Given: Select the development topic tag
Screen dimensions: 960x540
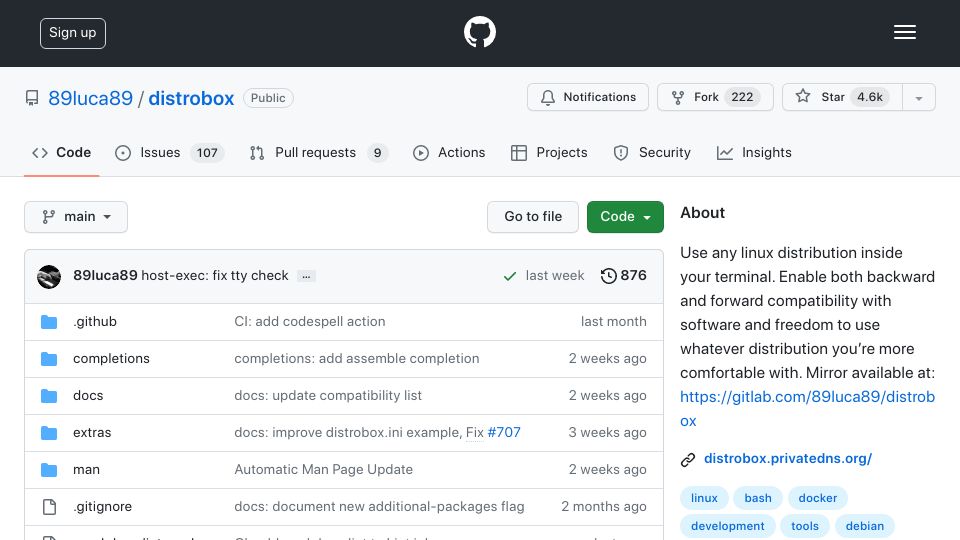Looking at the screenshot, I should [727, 526].
